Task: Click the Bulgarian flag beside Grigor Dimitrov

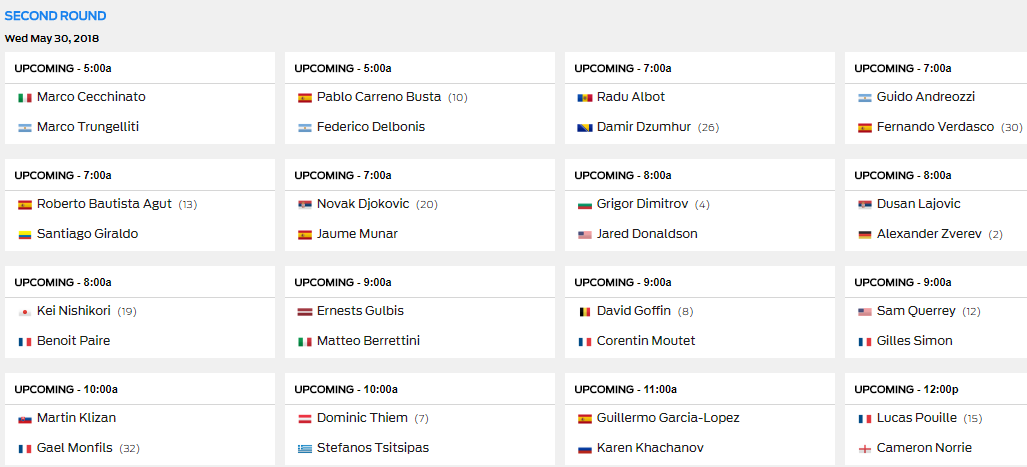Action: (585, 204)
